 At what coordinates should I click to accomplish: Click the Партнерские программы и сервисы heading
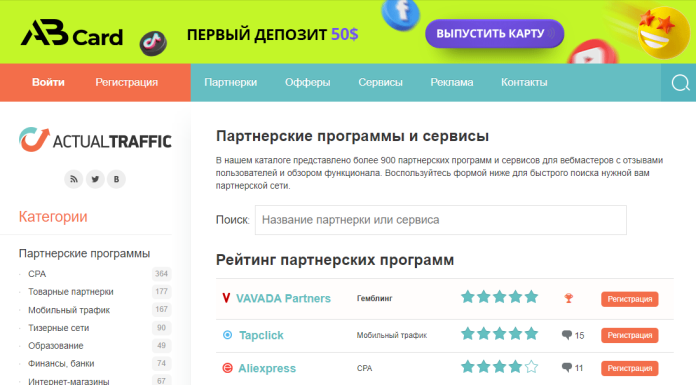tap(352, 136)
